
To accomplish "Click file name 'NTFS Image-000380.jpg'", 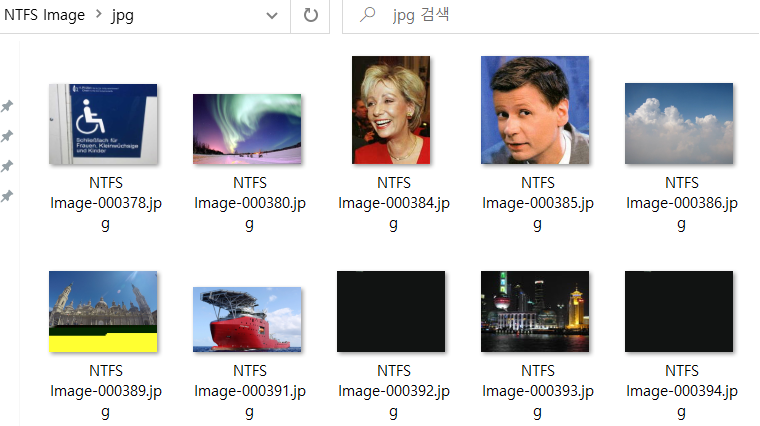I will tap(250, 203).
